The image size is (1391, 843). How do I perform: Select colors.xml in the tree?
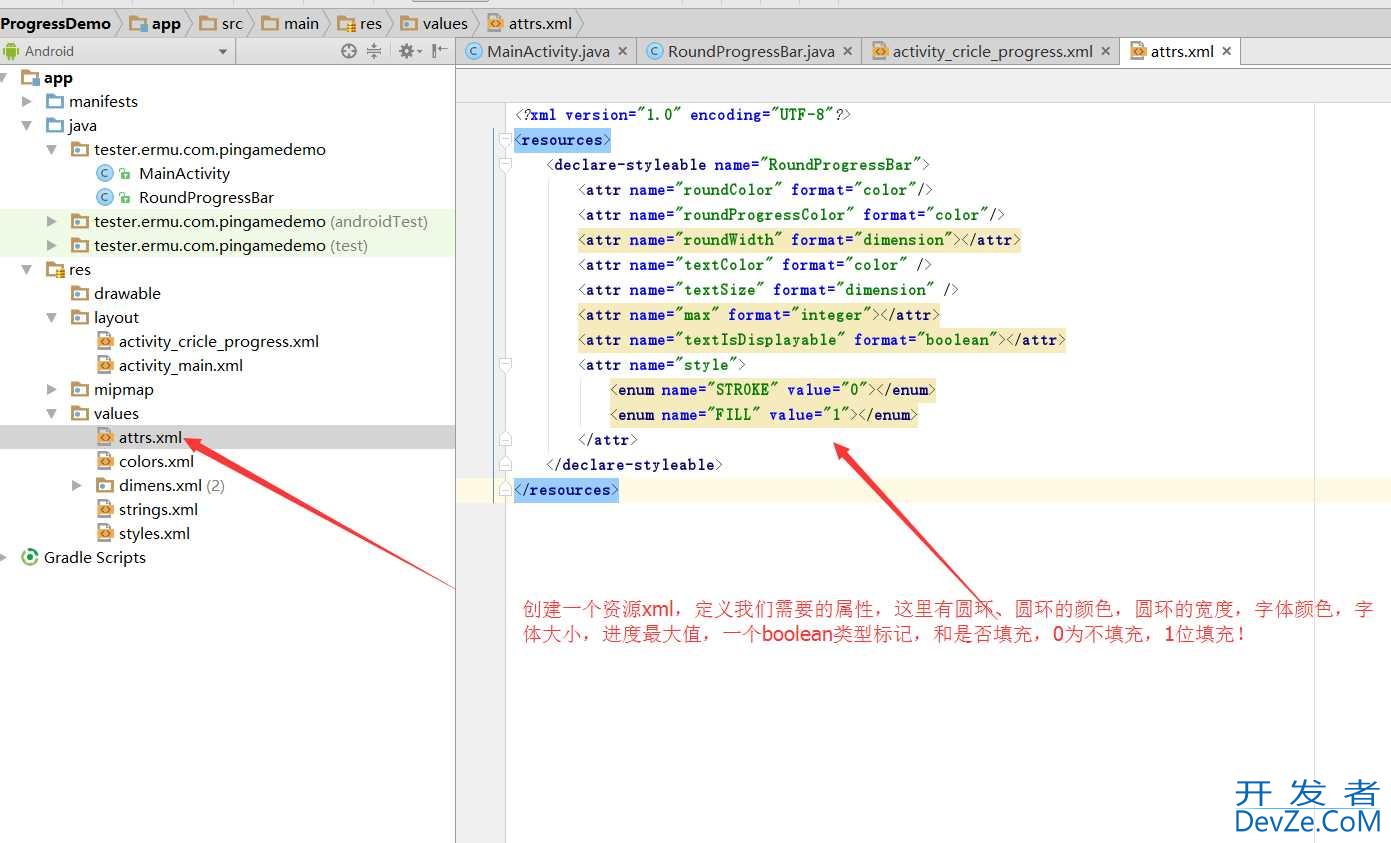click(x=156, y=461)
